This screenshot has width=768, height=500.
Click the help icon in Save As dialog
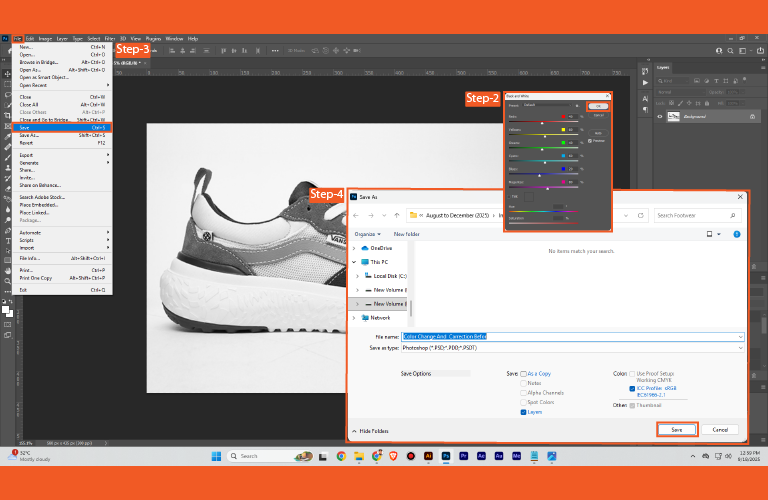click(x=738, y=233)
